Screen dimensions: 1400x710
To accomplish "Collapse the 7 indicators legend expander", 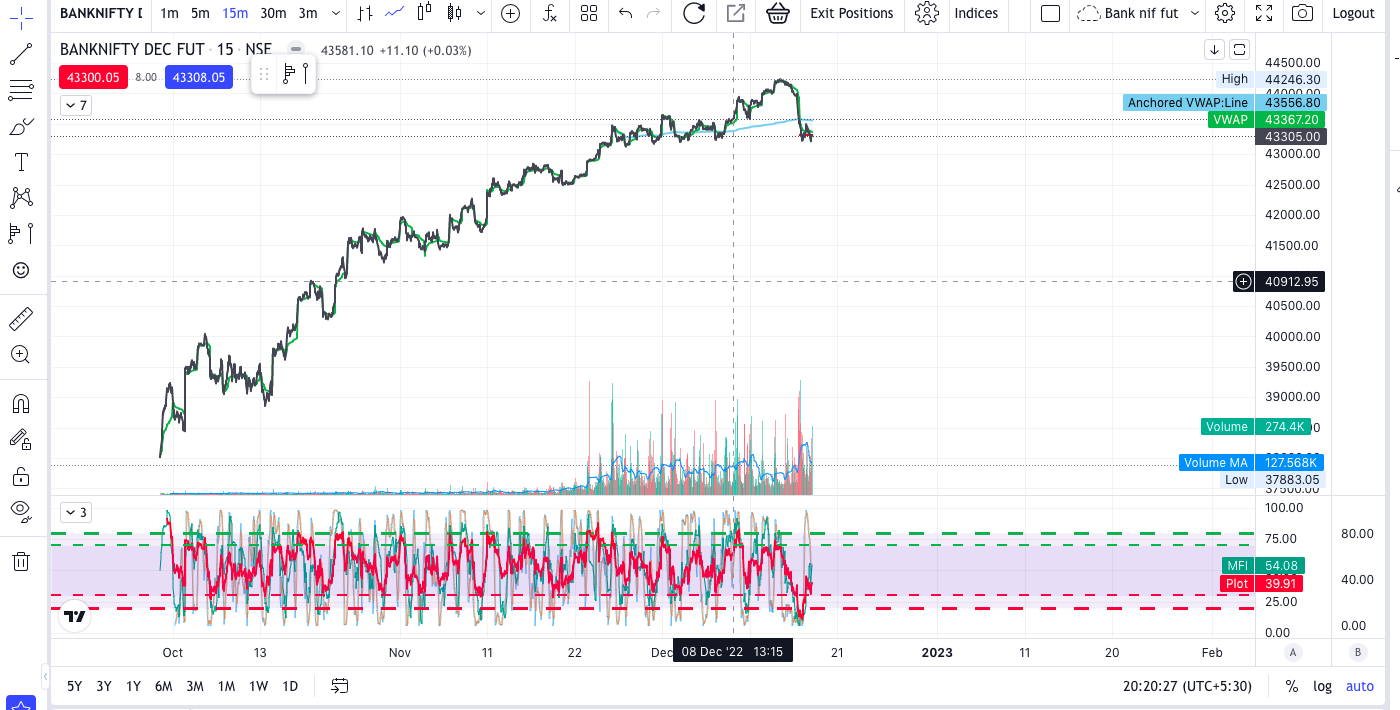I will [75, 105].
